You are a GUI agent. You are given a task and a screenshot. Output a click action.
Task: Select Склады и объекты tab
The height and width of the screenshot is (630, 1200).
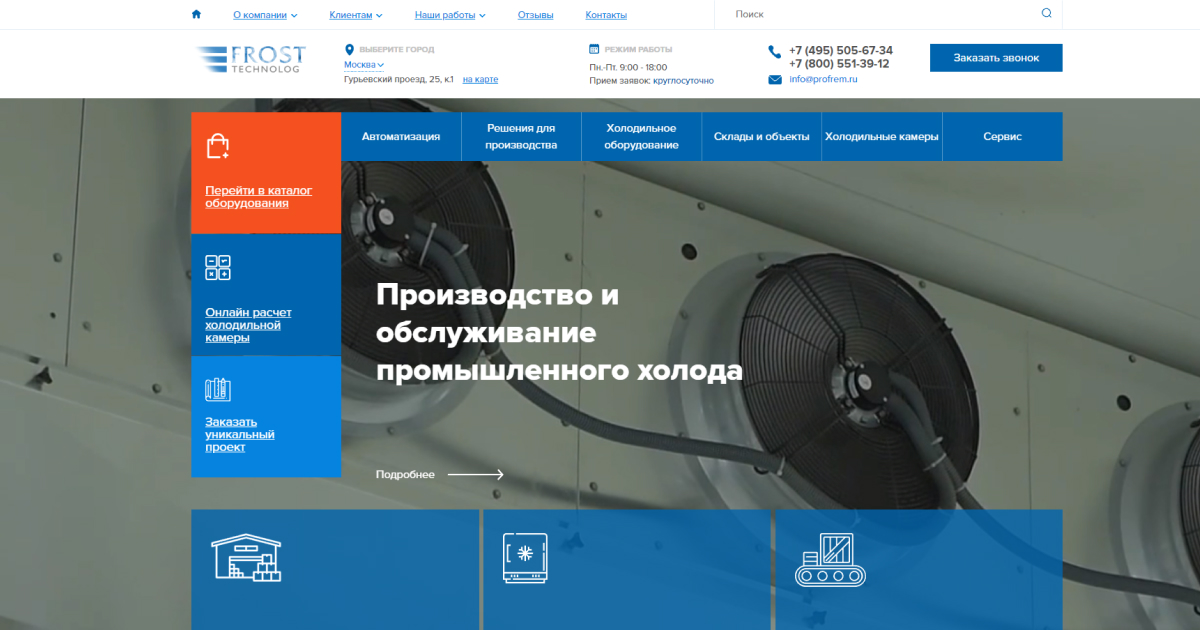coord(762,137)
